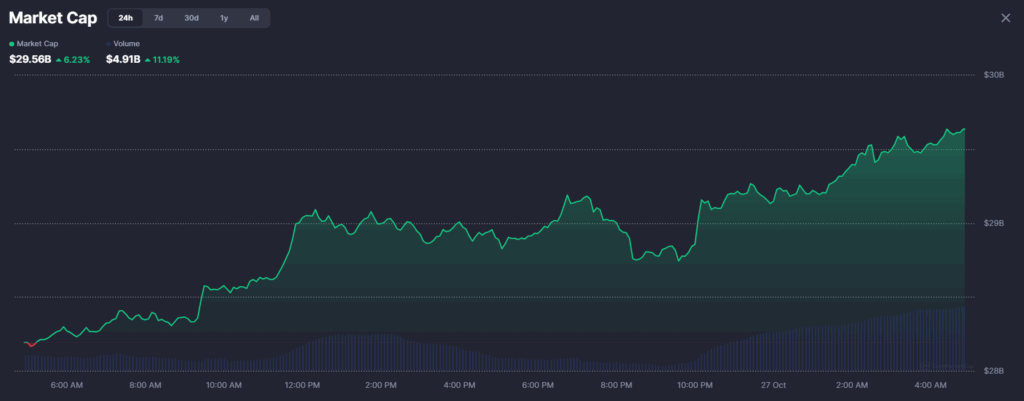Click the $28B y-axis label
The height and width of the screenshot is (401, 1024).
point(992,370)
